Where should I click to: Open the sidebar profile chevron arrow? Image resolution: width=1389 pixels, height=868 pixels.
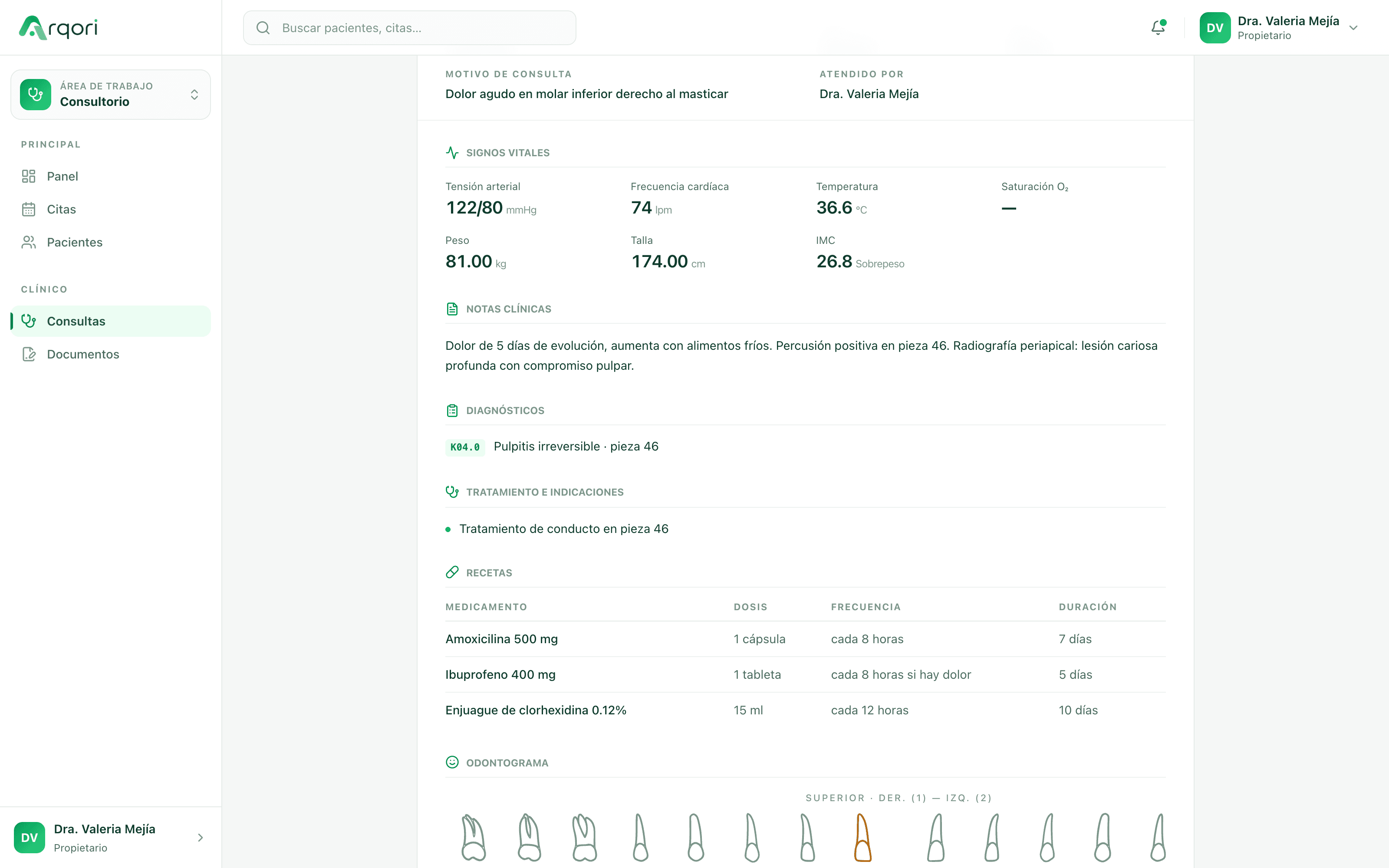[200, 838]
